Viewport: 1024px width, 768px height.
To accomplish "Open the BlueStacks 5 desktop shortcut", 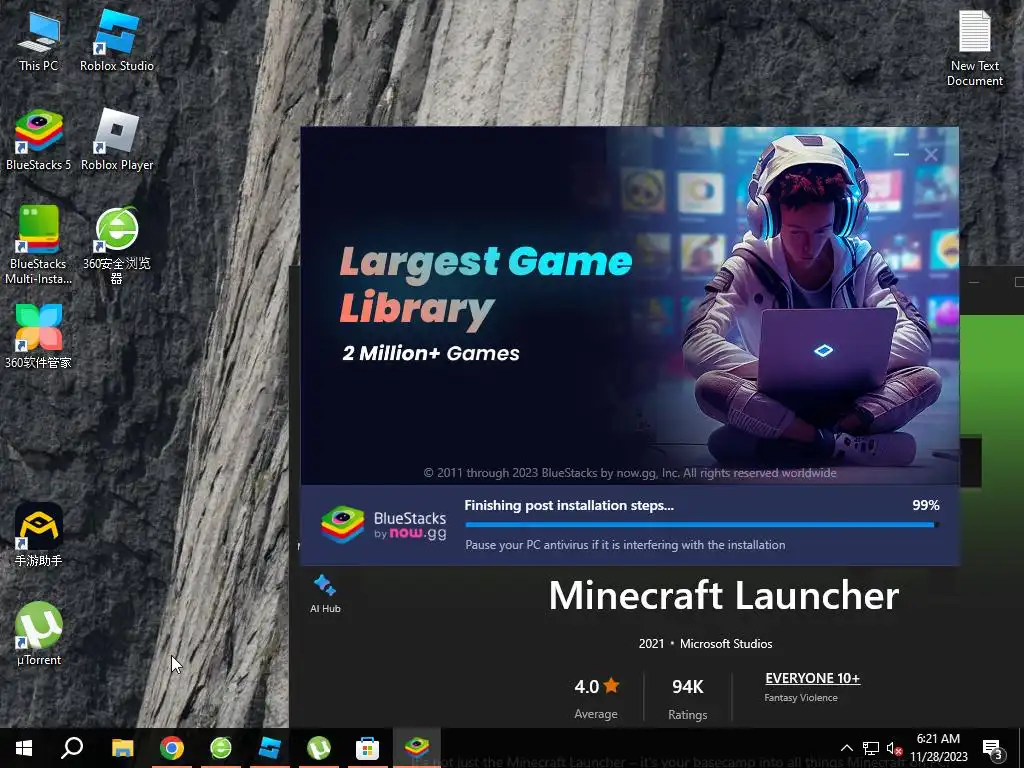I will (x=39, y=140).
